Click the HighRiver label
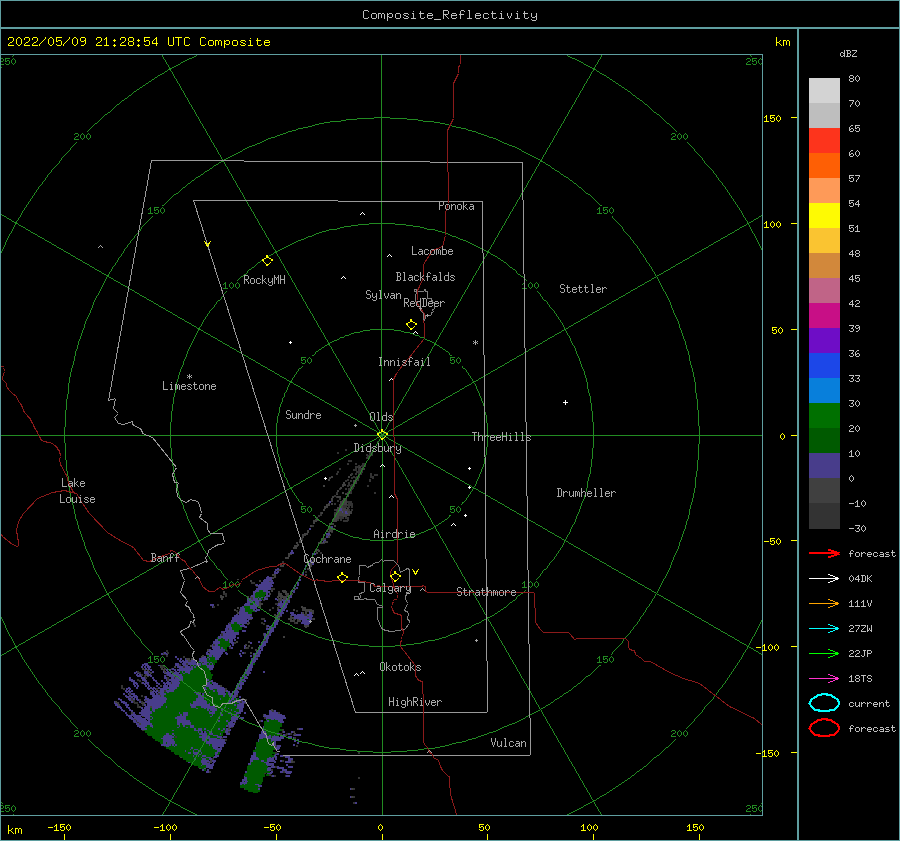Viewport: 900px width, 841px height. pos(415,702)
